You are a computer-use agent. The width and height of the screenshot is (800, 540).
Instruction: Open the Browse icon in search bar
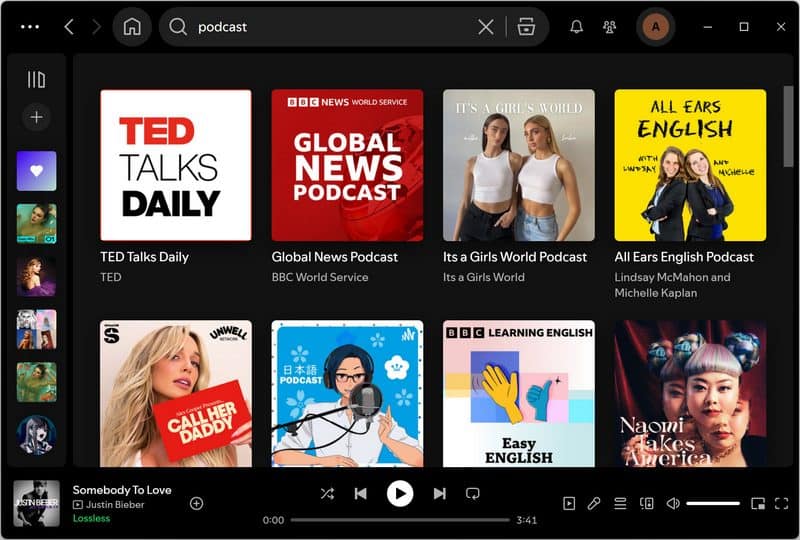(x=526, y=27)
